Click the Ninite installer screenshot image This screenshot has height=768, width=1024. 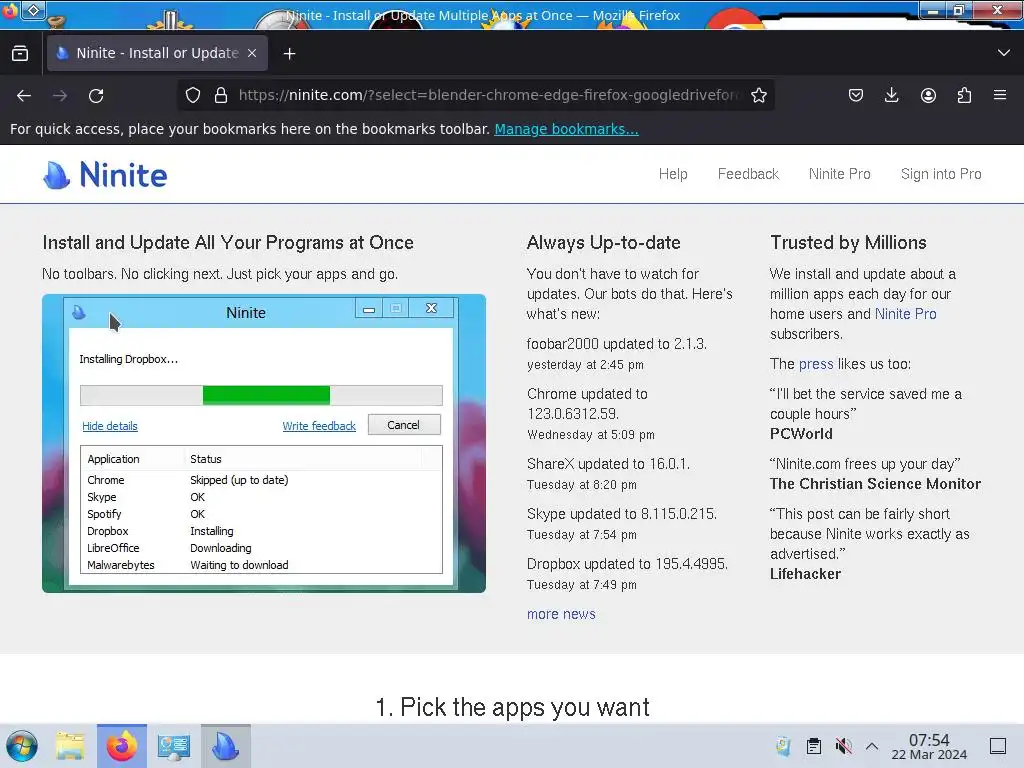point(264,443)
